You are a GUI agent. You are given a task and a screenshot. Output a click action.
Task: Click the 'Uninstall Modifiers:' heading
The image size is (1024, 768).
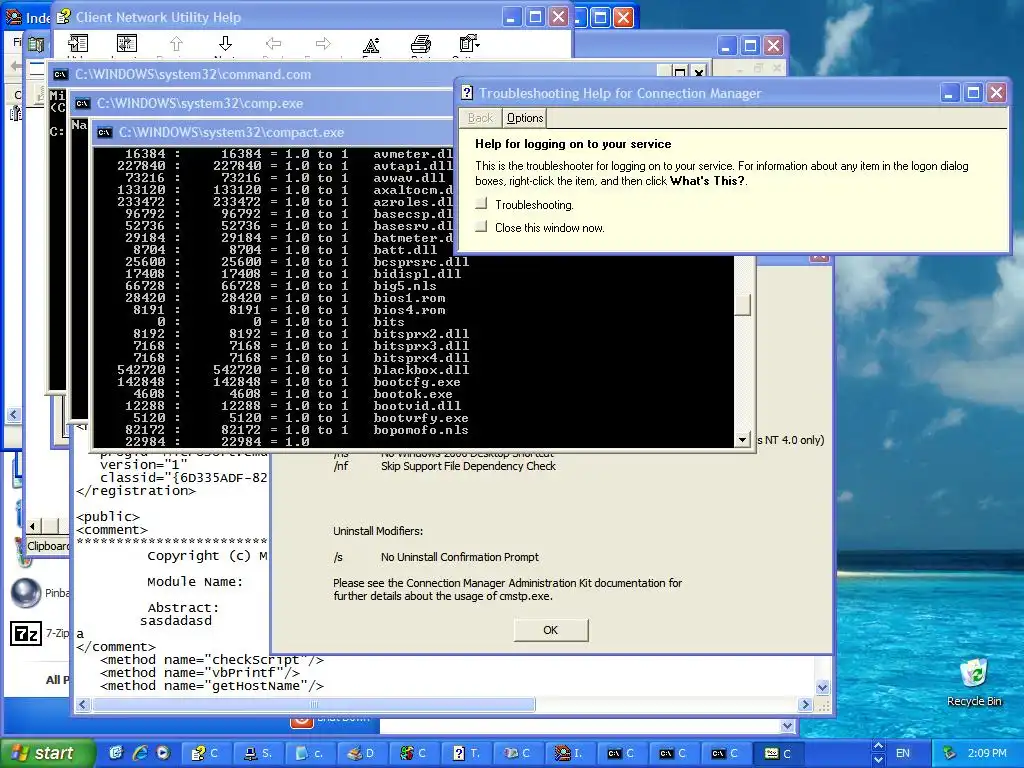[x=378, y=531]
